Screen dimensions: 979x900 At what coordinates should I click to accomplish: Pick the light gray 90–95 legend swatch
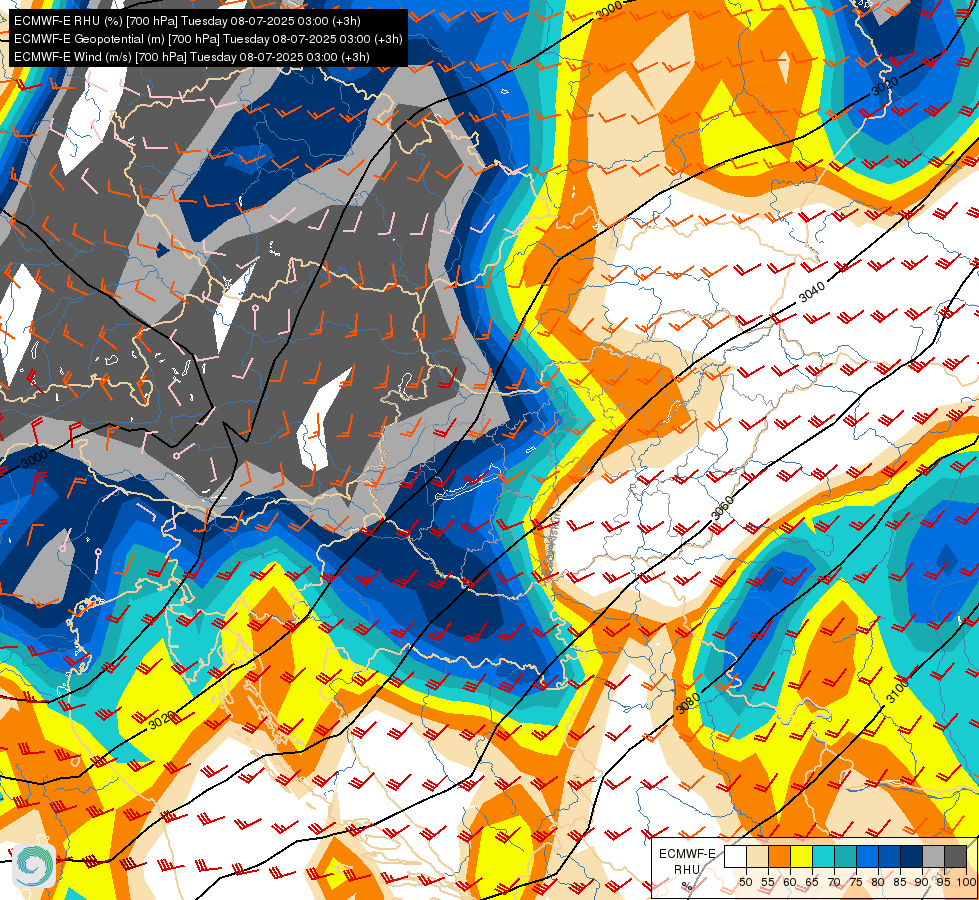933,856
